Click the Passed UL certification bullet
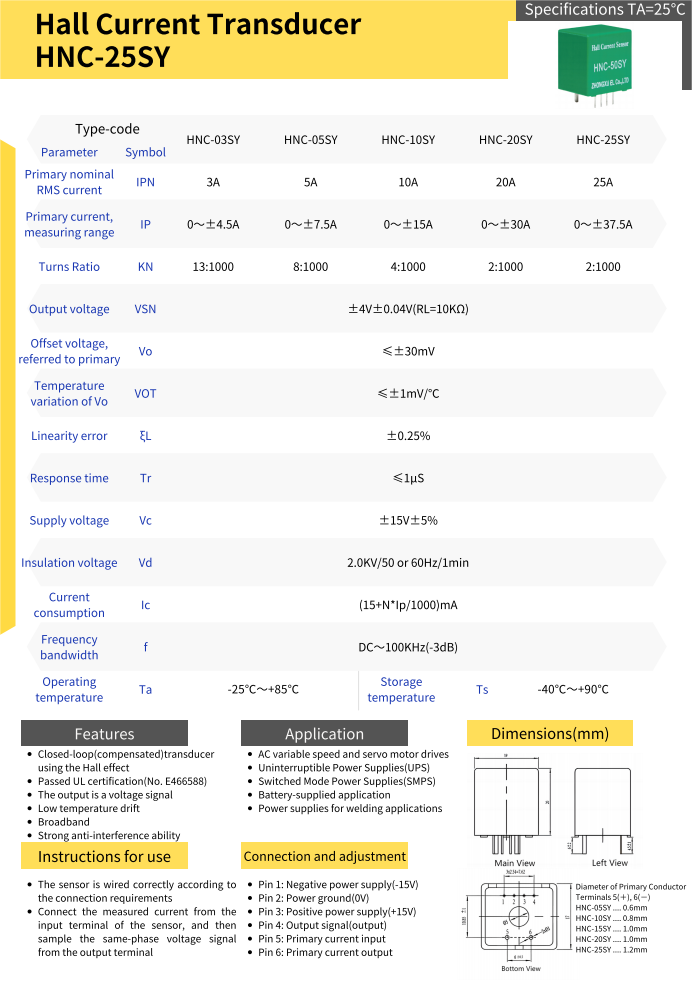692x982 pixels. (122, 781)
